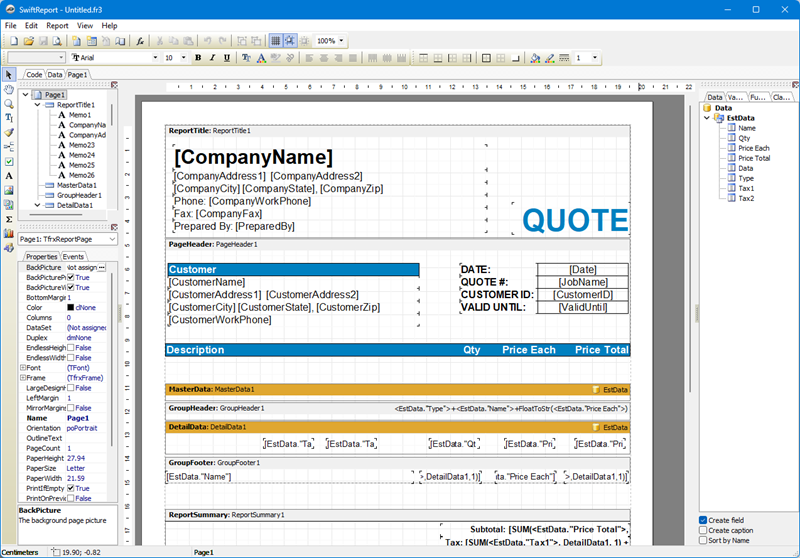Screen dimensions: 800x558
Task: Click the New report icon
Action: click(x=14, y=41)
